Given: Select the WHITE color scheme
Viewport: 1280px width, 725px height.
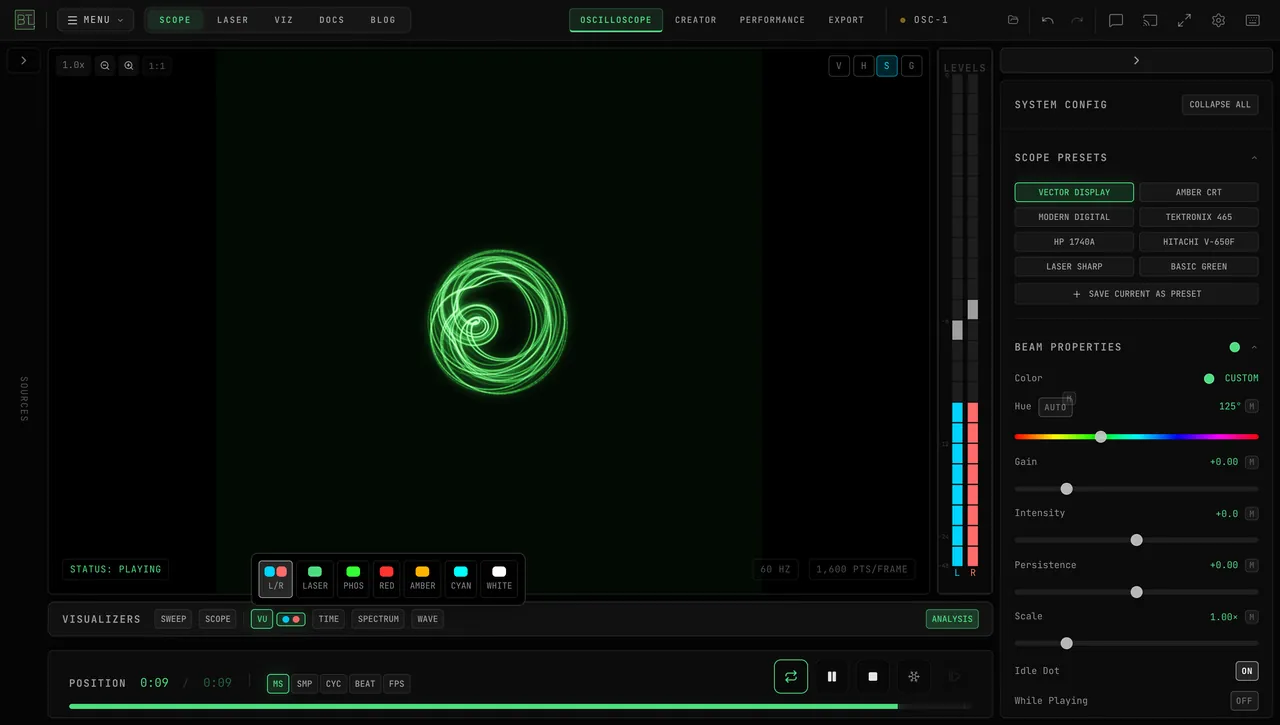Looking at the screenshot, I should click(x=499, y=578).
